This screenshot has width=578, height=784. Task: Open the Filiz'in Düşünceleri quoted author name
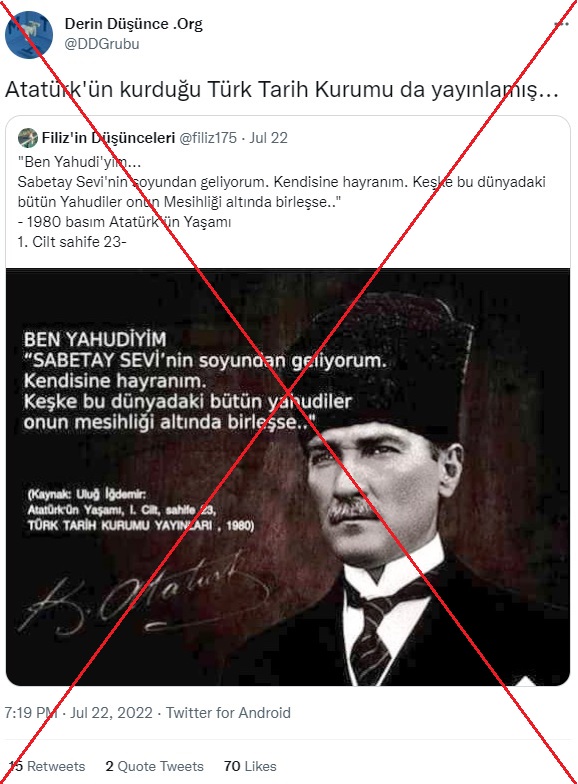pyautogui.click(x=108, y=138)
